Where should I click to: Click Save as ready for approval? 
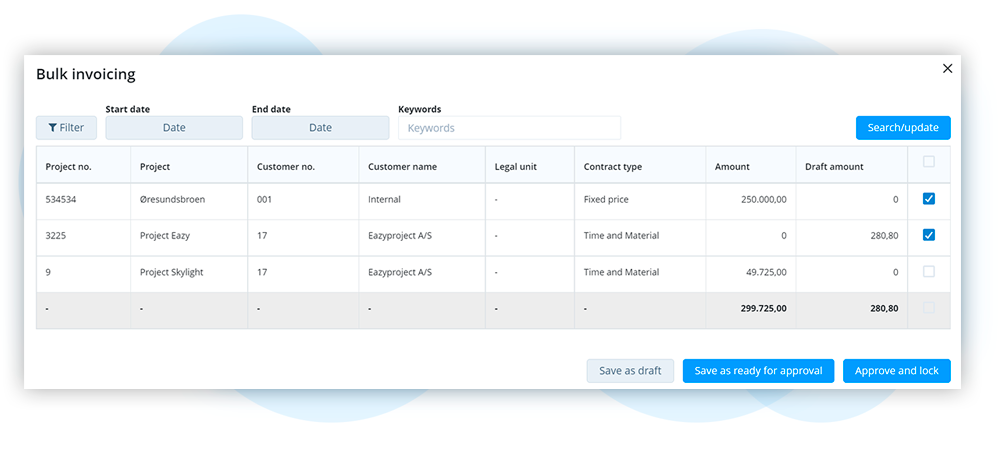pyautogui.click(x=758, y=371)
